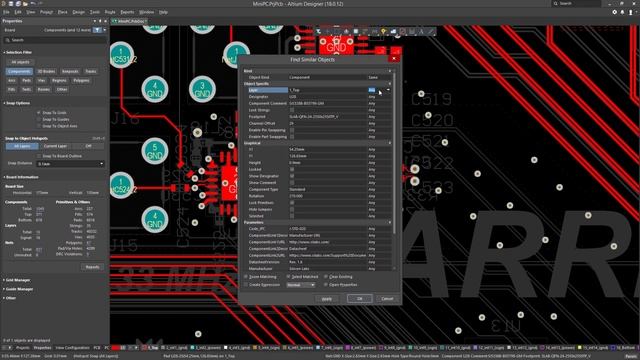Open the Layer row scope dropdown in Find Similar Objects

point(388,90)
